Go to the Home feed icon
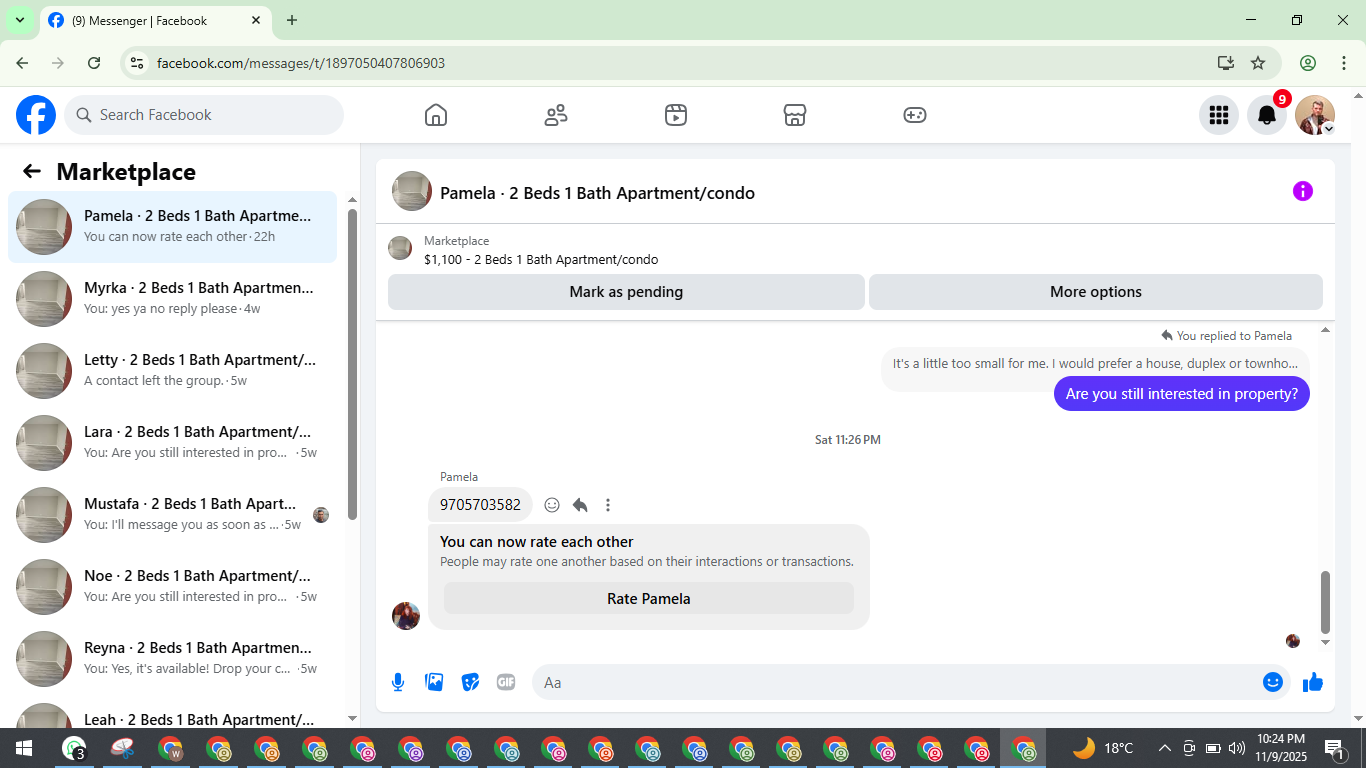The width and height of the screenshot is (1366, 768). pos(436,115)
